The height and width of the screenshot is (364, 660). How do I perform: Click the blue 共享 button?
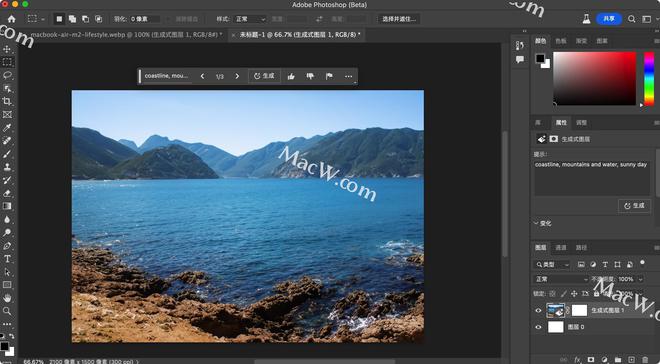coord(609,19)
